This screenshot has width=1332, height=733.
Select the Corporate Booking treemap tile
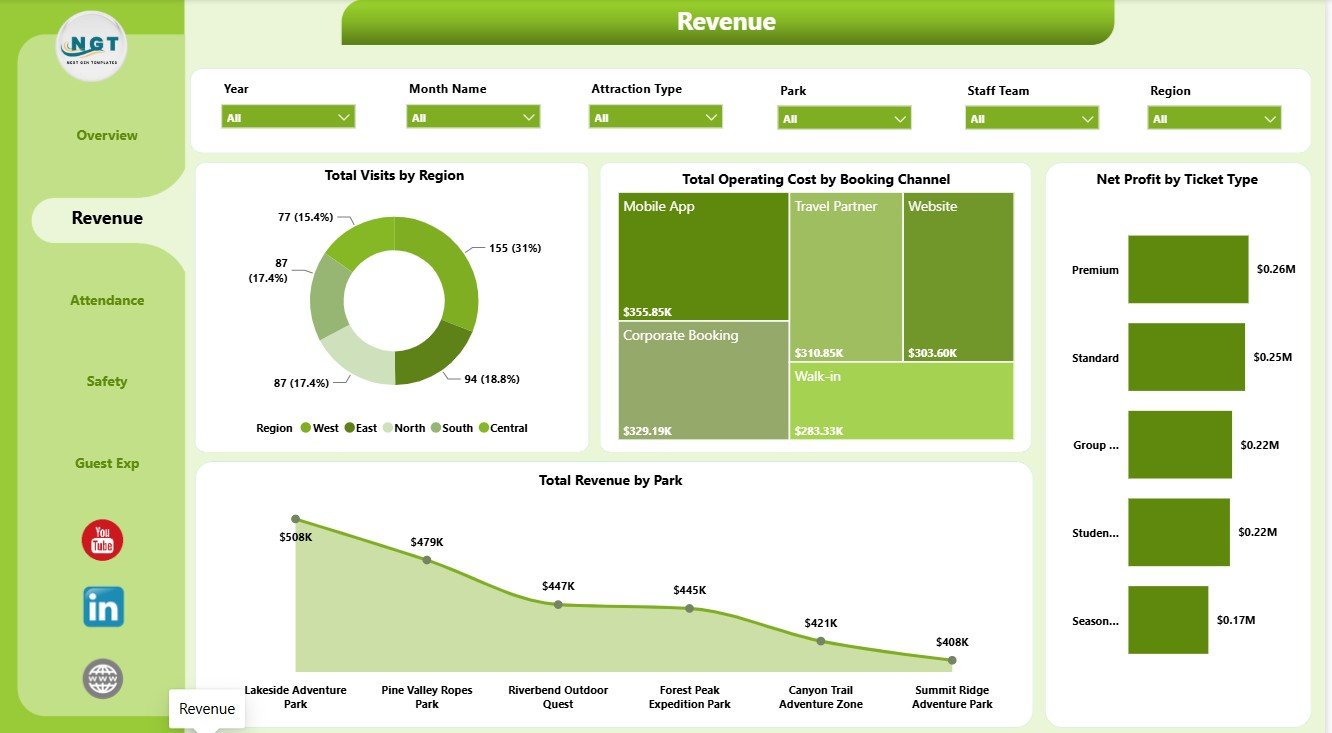coord(703,380)
